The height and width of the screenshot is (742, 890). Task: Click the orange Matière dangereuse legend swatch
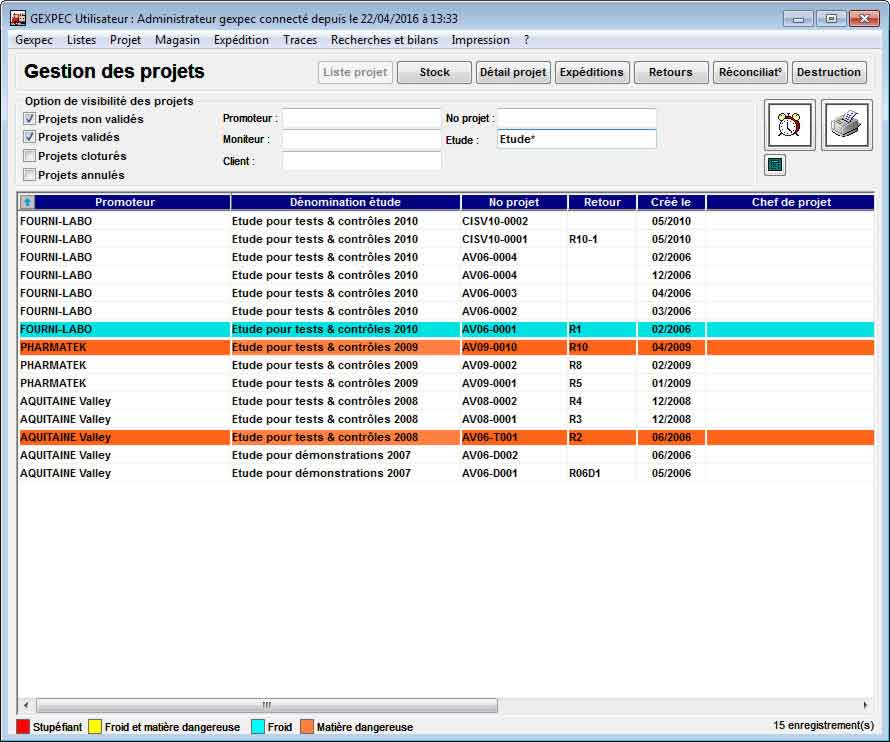click(x=307, y=727)
